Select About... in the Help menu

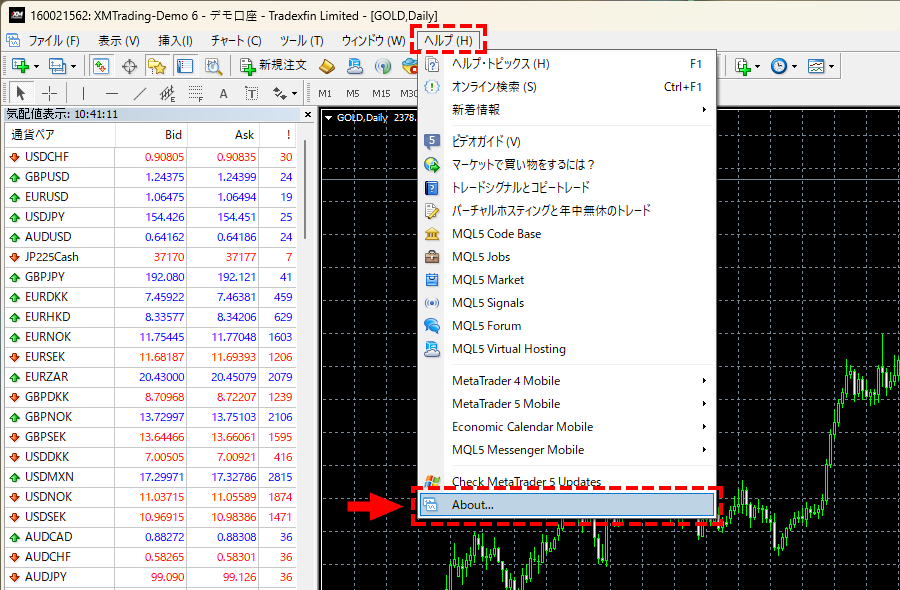point(567,505)
